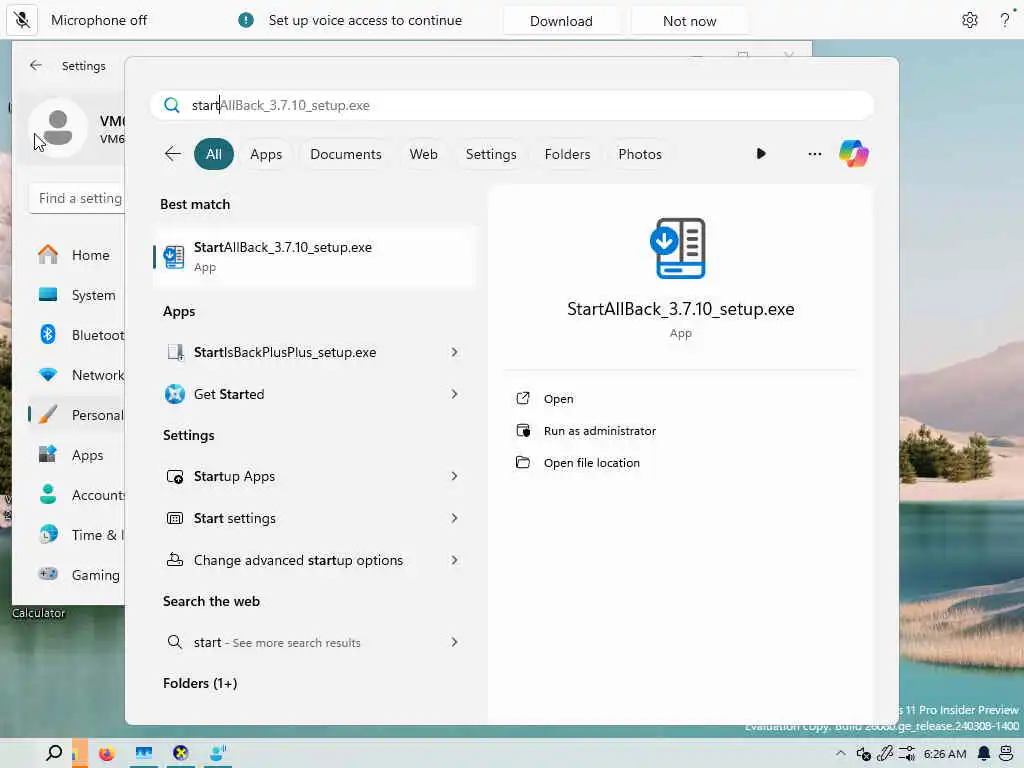
Task: Open Accounts in Settings sidebar
Action: (76, 495)
